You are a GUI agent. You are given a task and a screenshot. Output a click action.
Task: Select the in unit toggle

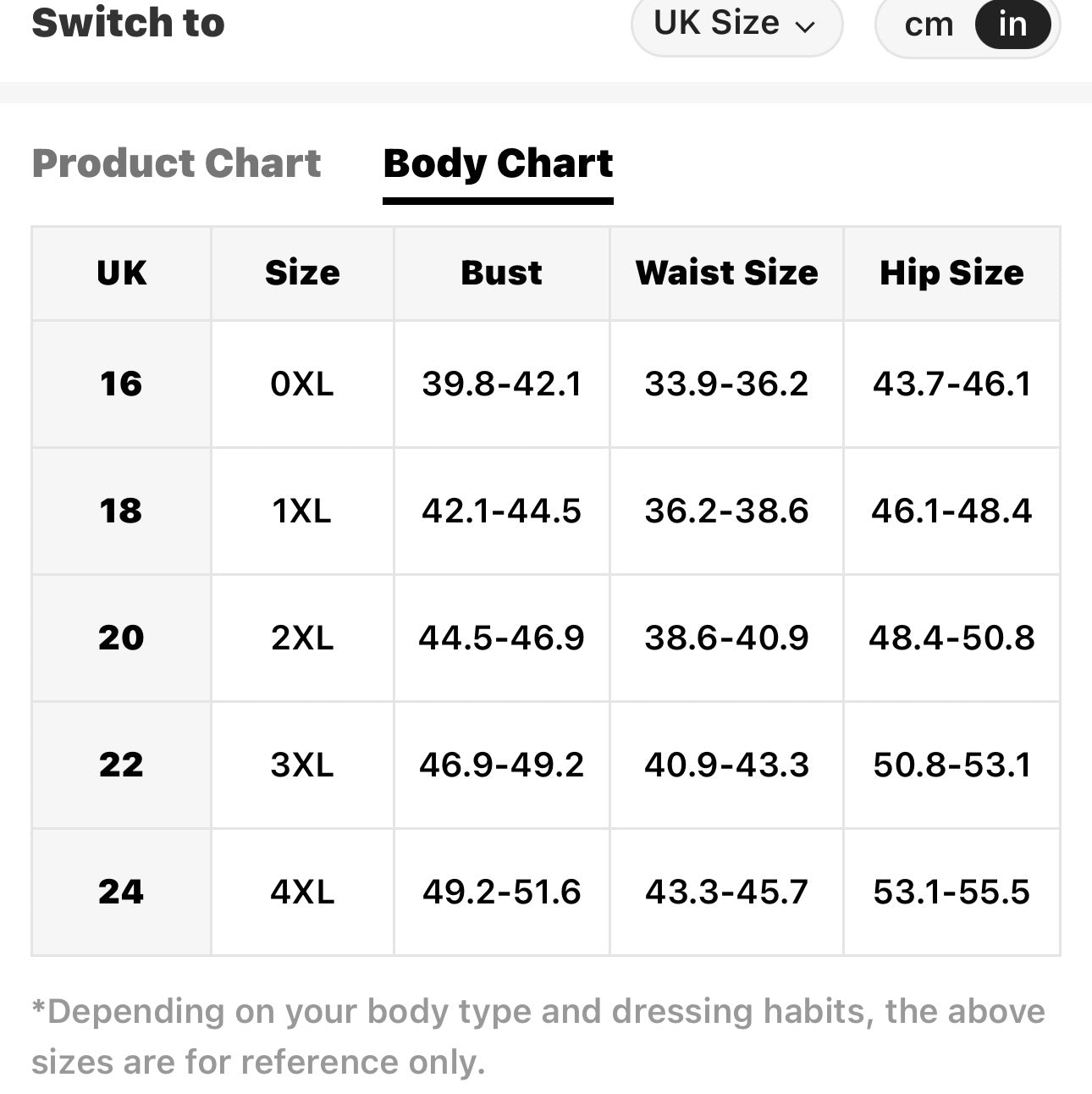coord(1012,24)
